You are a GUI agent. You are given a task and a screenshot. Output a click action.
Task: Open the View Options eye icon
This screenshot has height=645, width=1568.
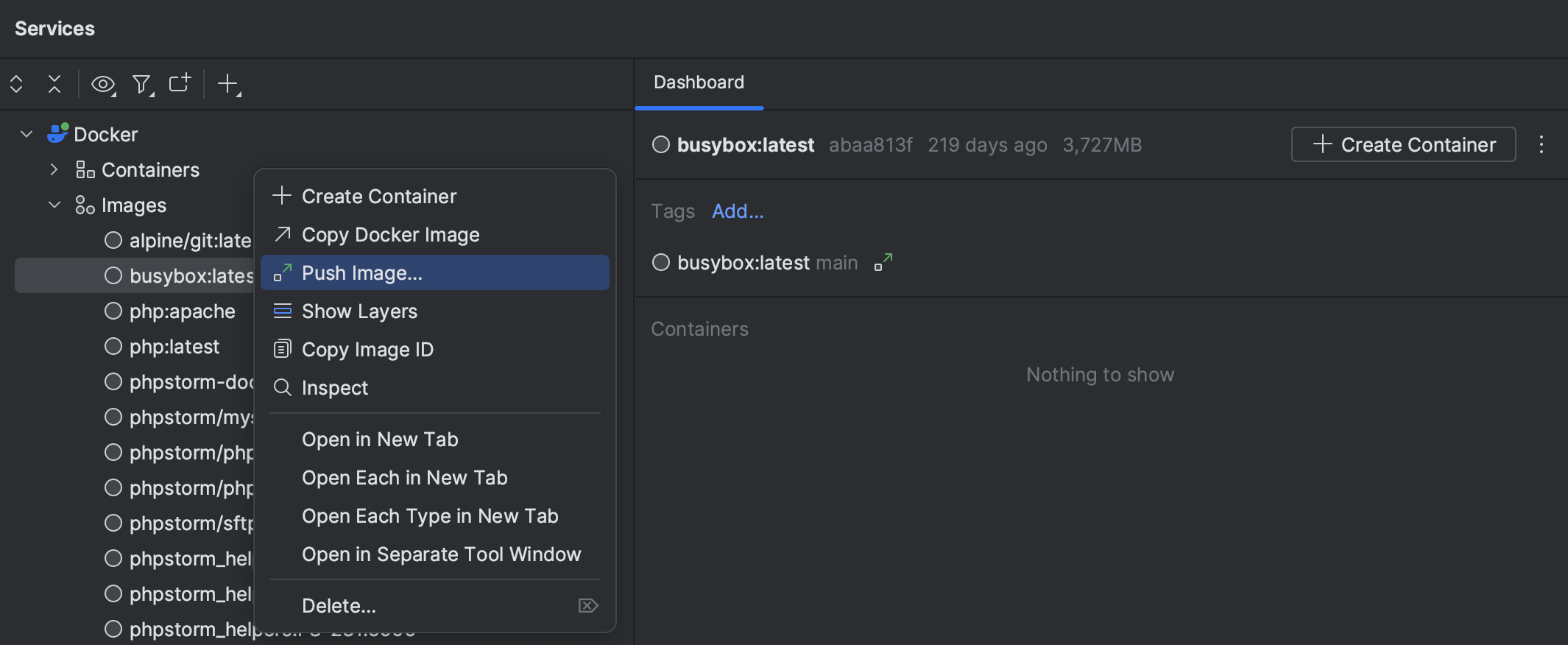(103, 85)
